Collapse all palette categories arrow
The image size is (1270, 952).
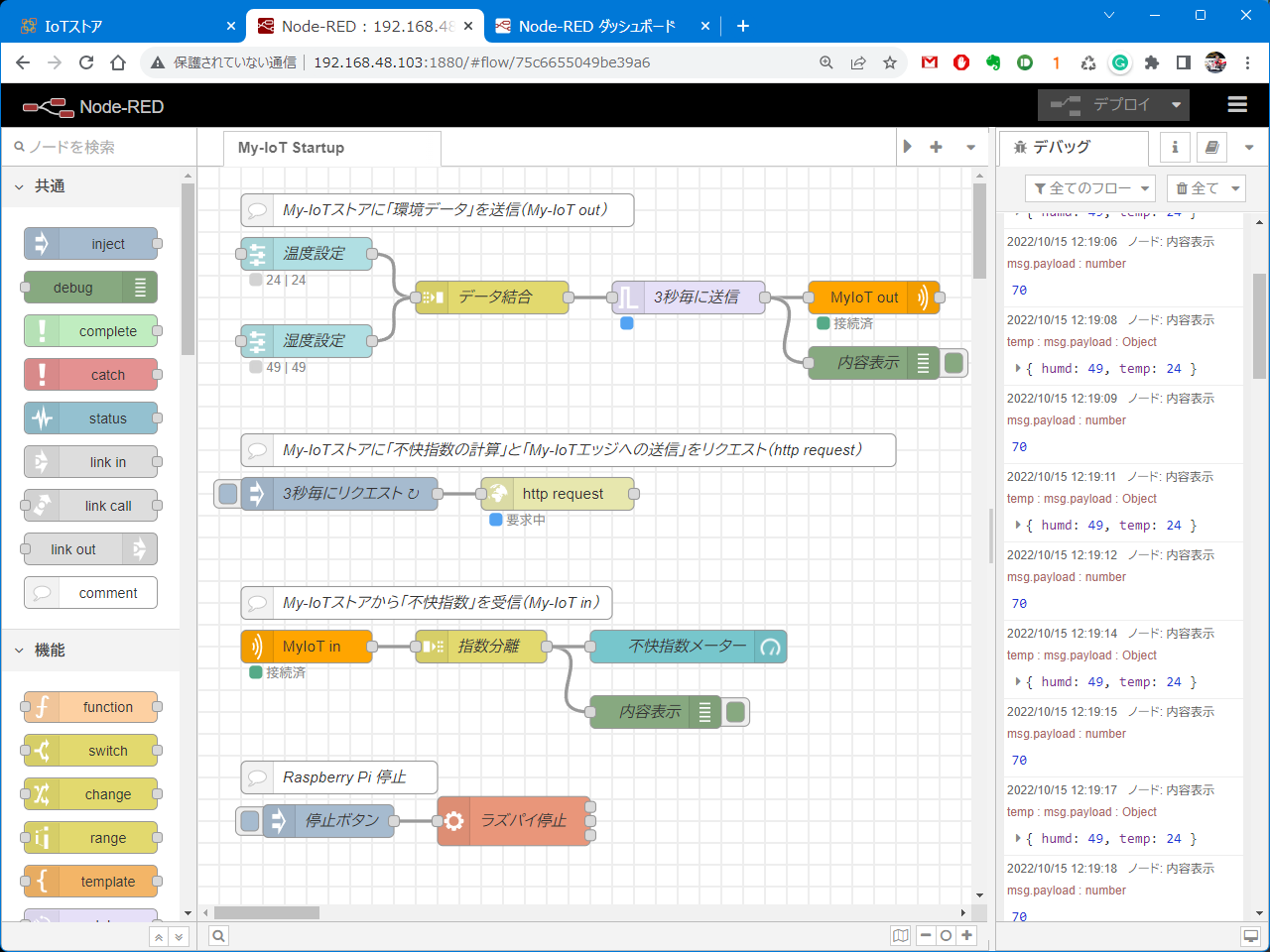pos(159,936)
